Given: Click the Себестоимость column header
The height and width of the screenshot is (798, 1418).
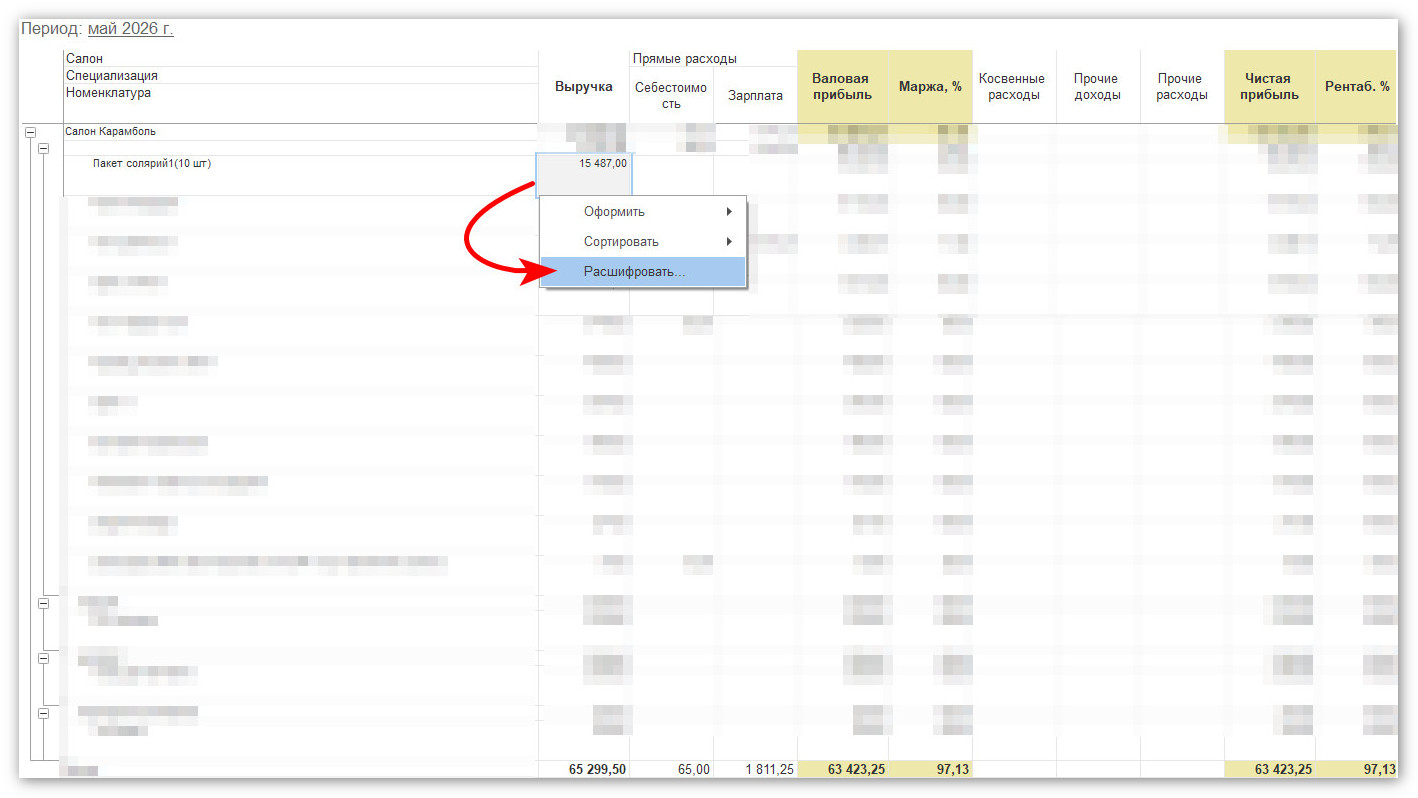Looking at the screenshot, I should pos(671,96).
